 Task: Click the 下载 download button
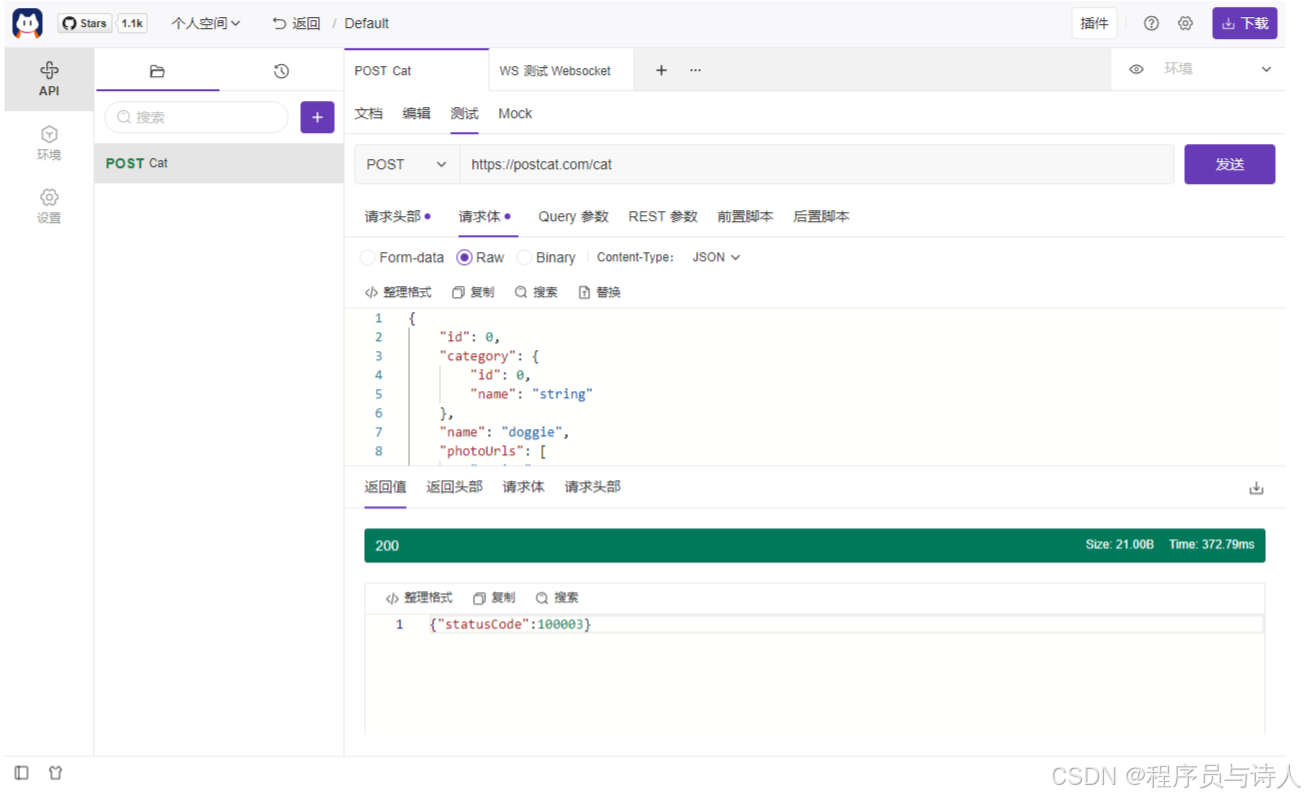point(1244,23)
